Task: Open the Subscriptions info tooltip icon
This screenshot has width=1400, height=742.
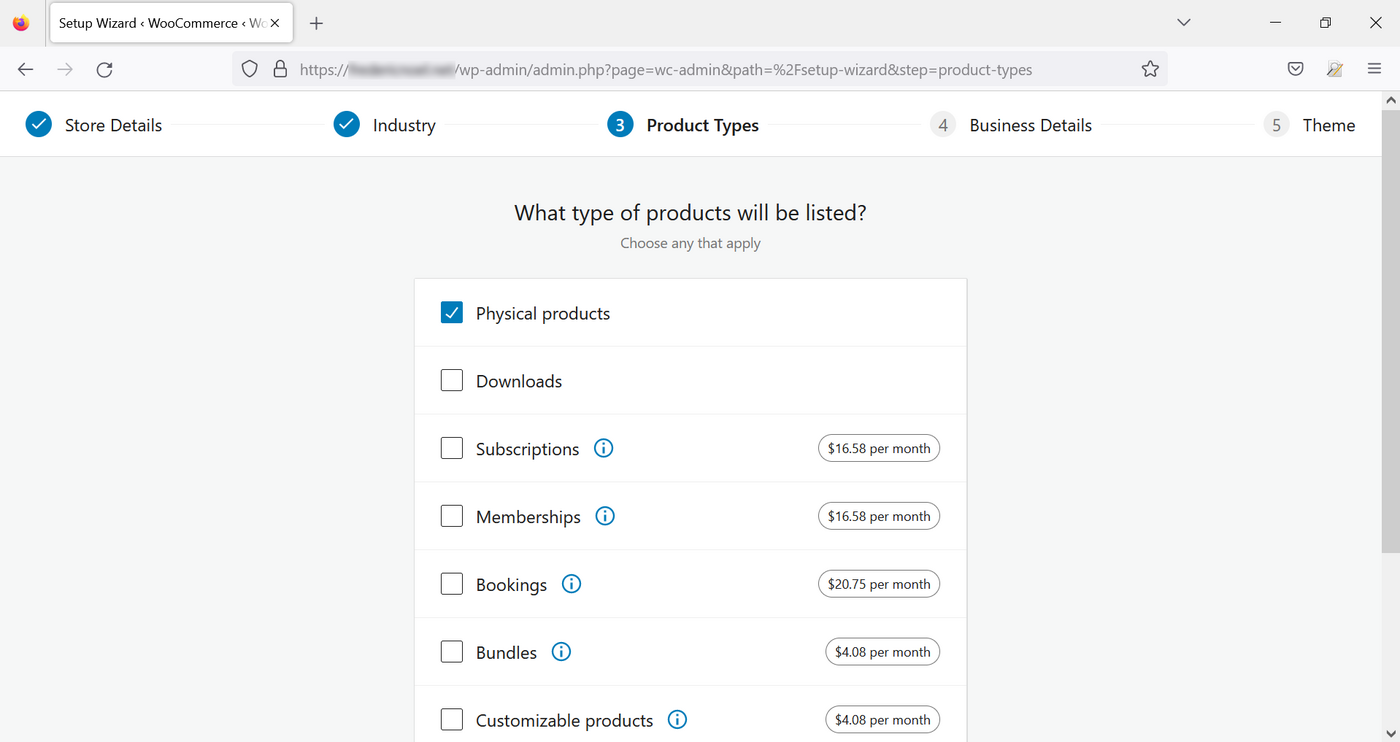Action: click(x=603, y=448)
